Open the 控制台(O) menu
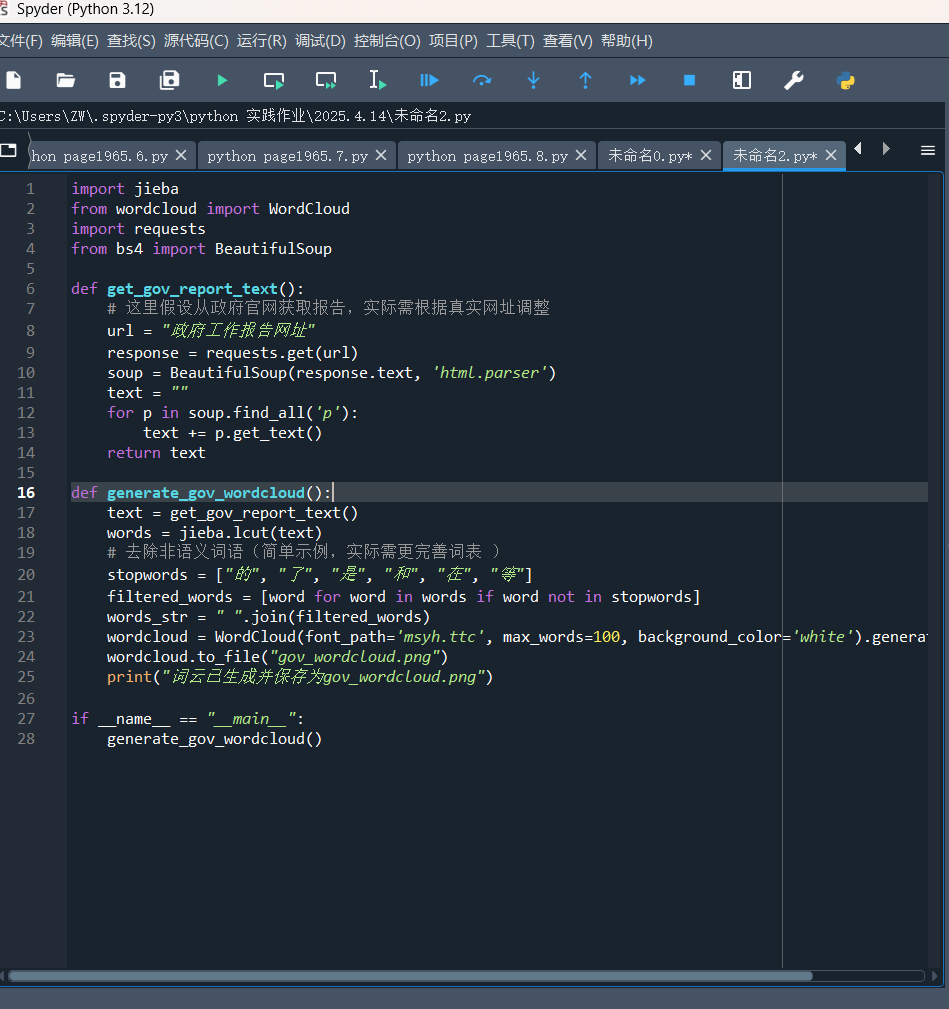 [387, 41]
